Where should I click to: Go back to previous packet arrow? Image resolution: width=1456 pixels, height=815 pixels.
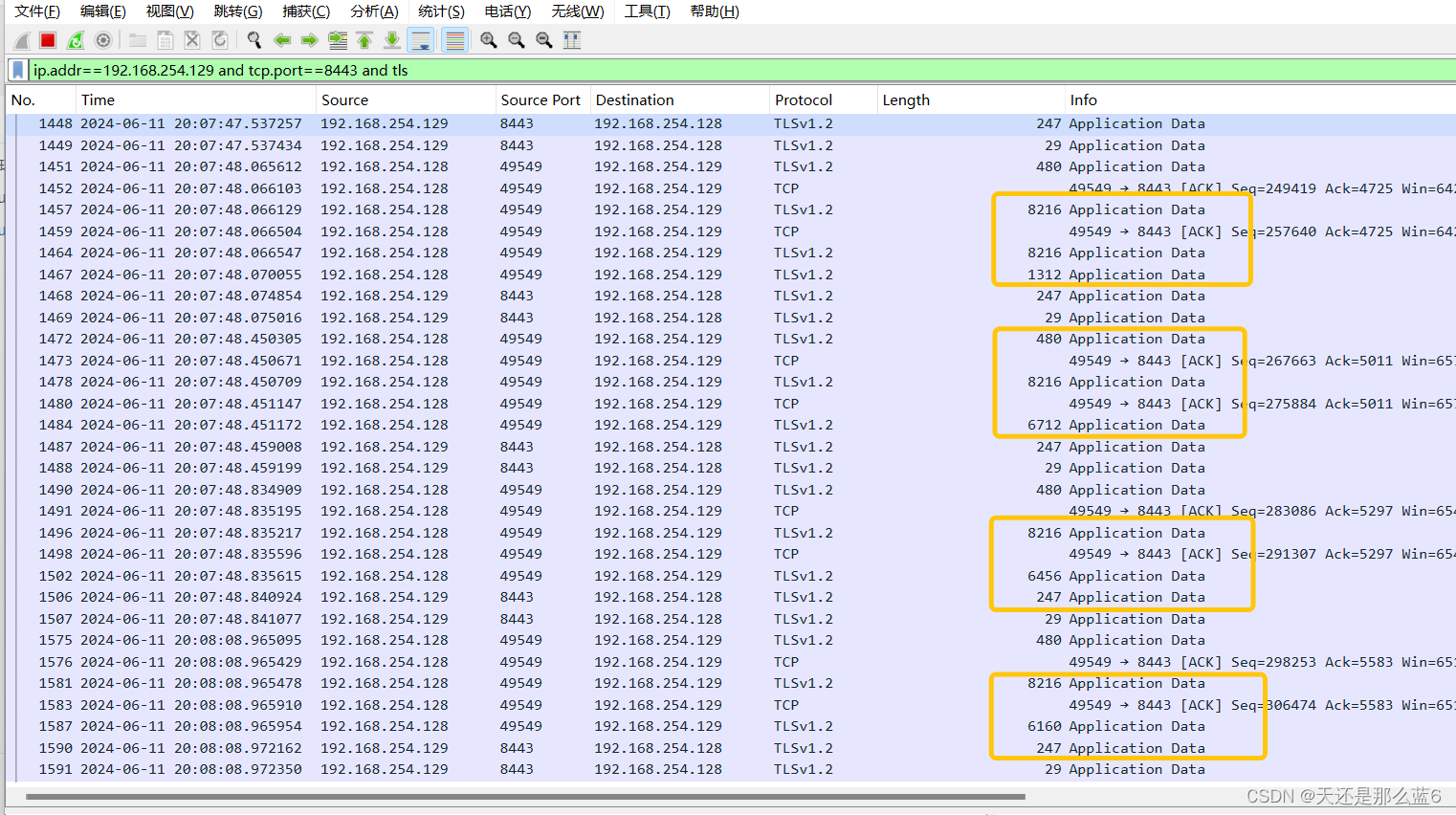pos(282,40)
